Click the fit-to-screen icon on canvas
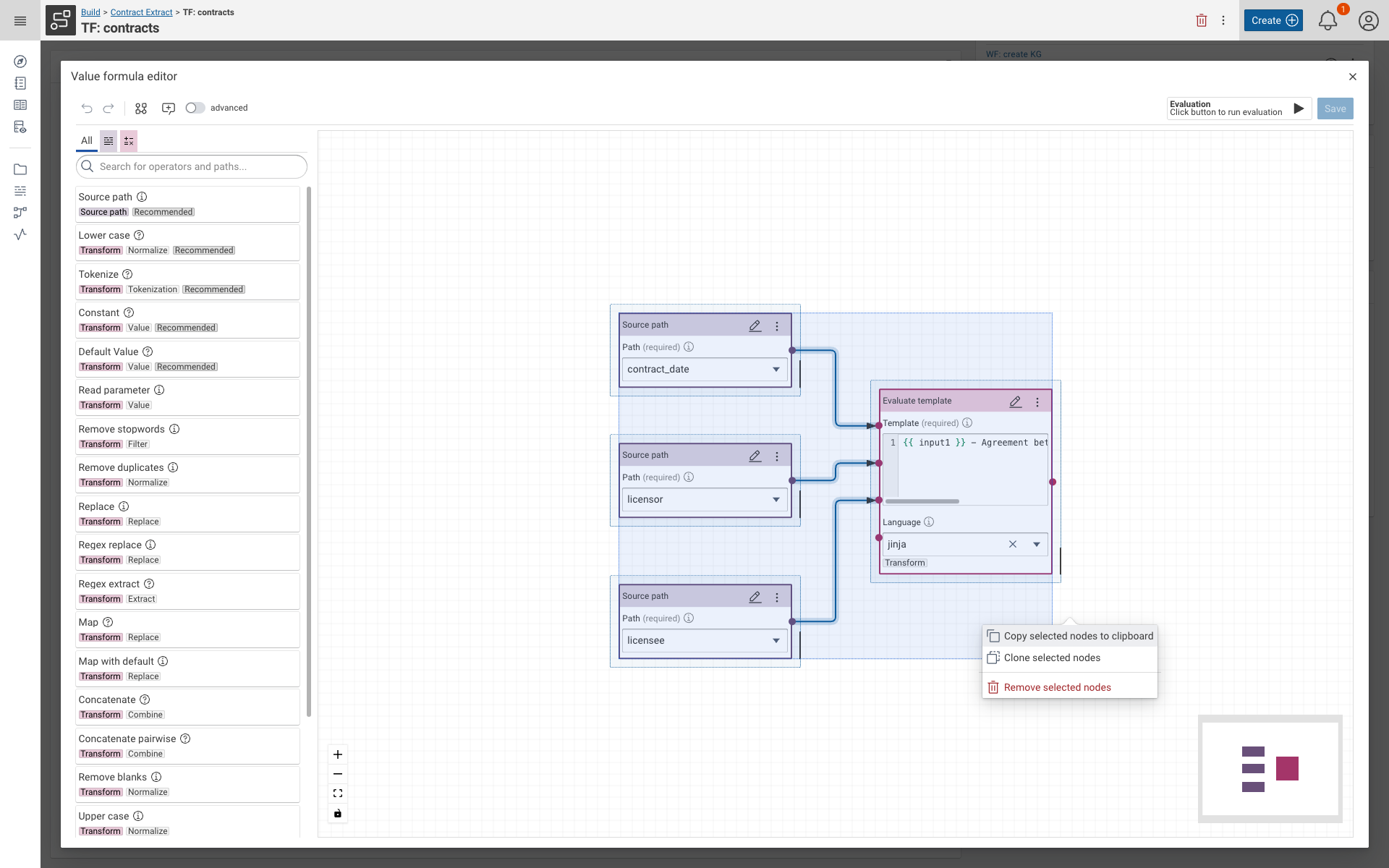This screenshot has height=868, width=1389. point(337,793)
